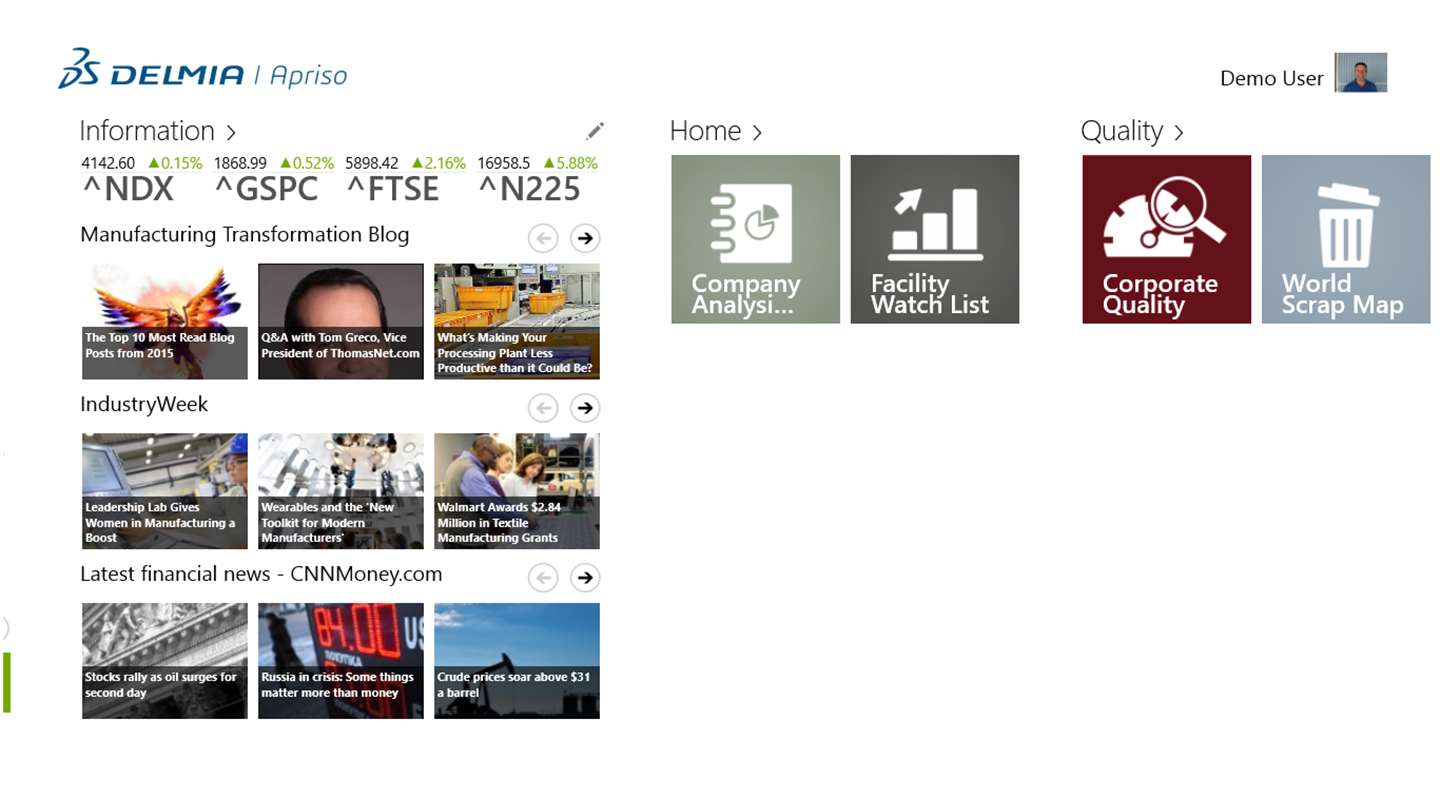
Task: Select the ^N225 stock index
Action: point(529,188)
